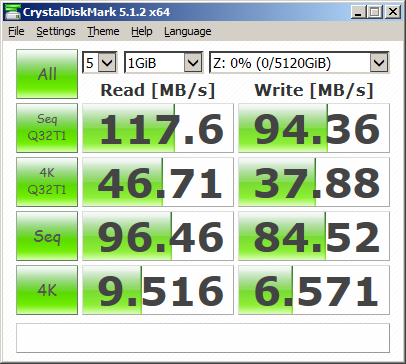Open the Settings menu

point(56,31)
